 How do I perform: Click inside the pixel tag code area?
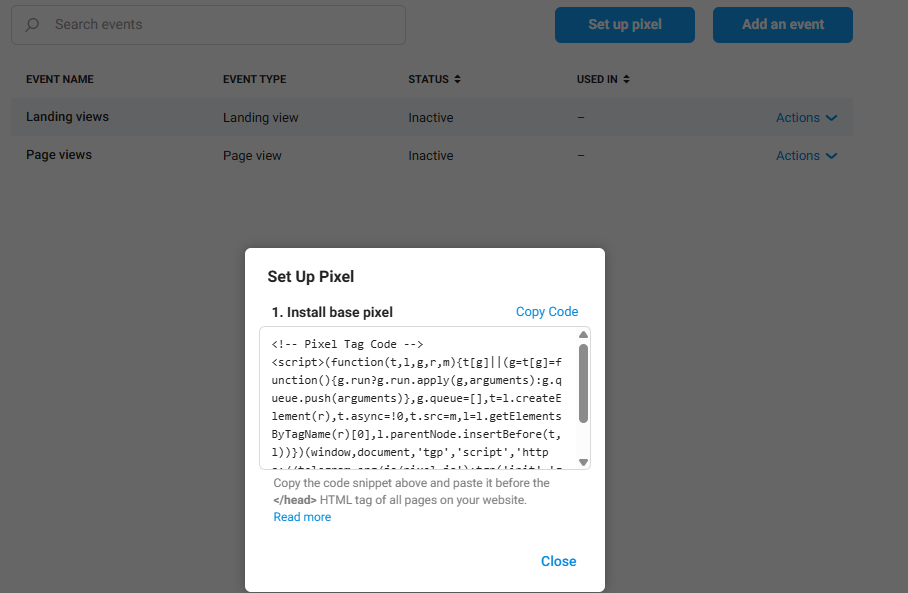[x=417, y=398]
